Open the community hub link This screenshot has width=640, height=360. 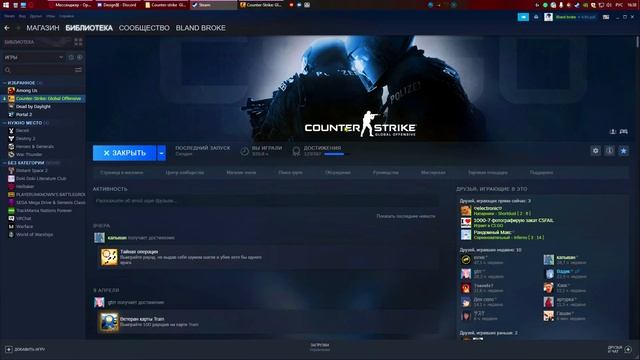(x=185, y=173)
